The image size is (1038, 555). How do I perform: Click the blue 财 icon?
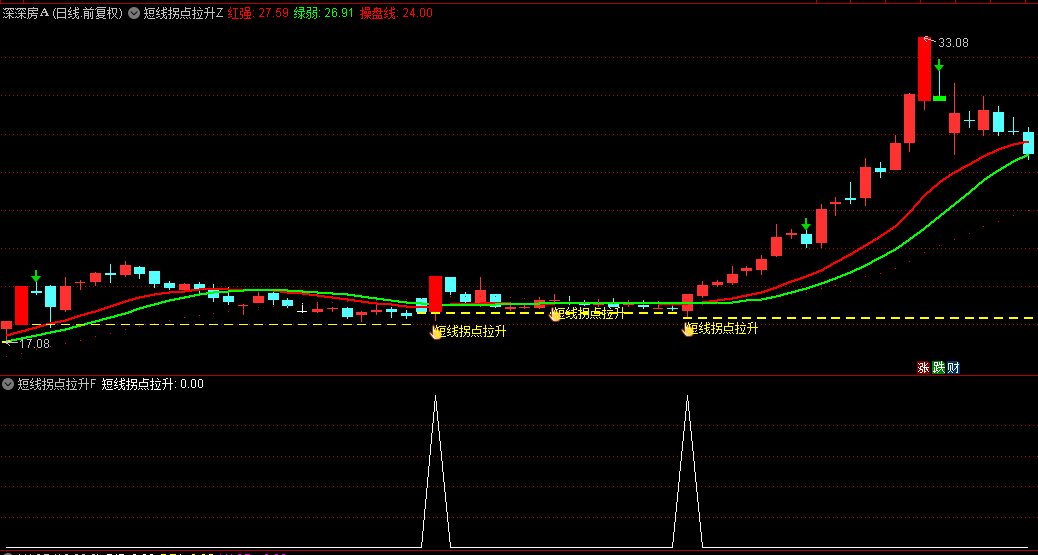pyautogui.click(x=953, y=368)
